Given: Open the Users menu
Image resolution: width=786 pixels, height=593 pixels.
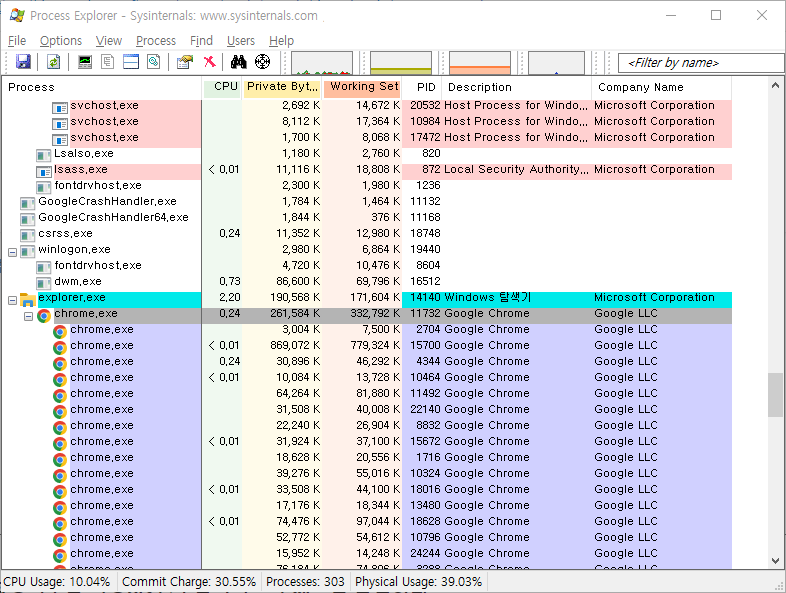Looking at the screenshot, I should pyautogui.click(x=241, y=41).
